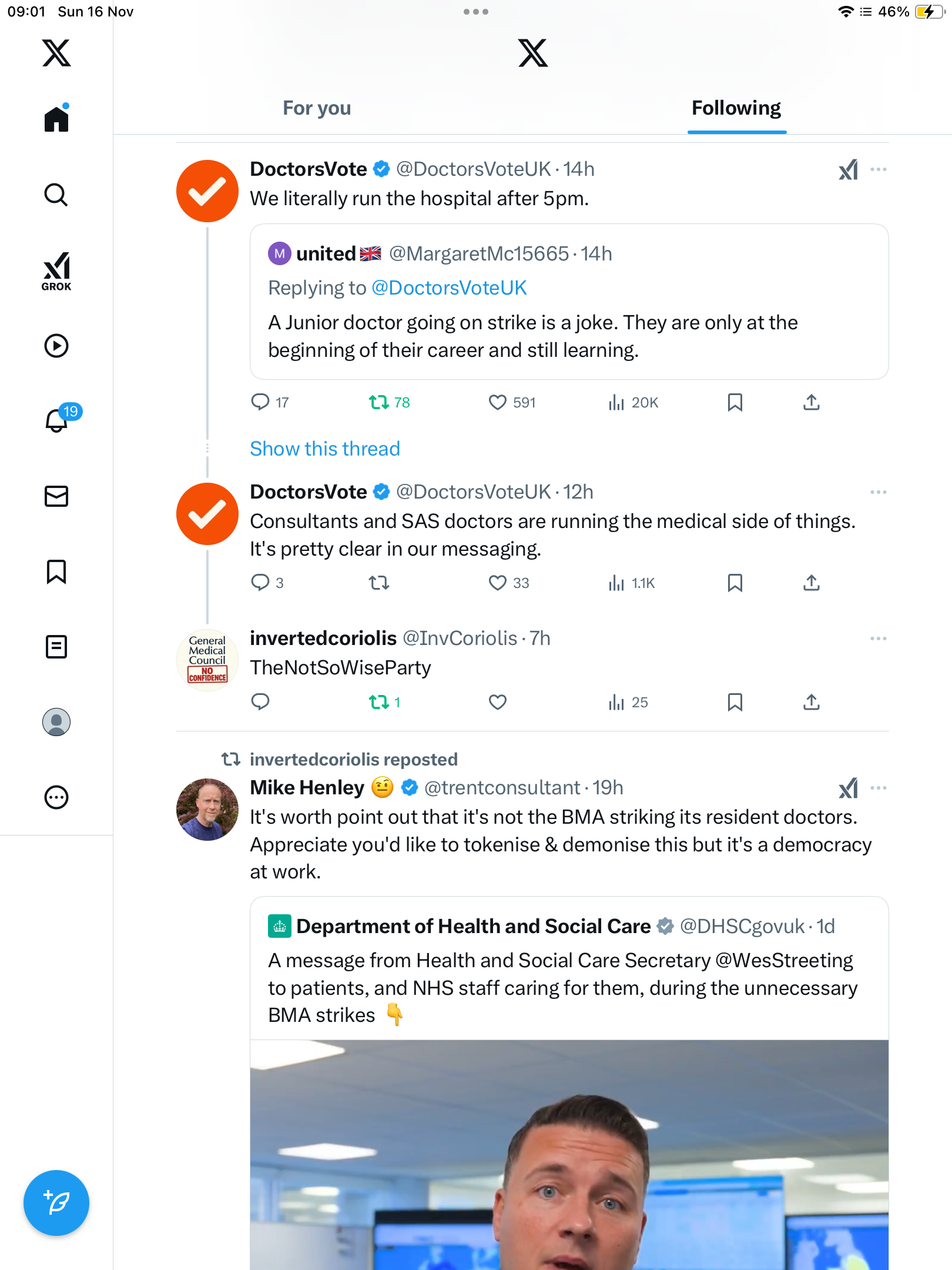Open more options on Mike Henley's post
The width and height of the screenshot is (952, 1270).
pyautogui.click(x=878, y=788)
